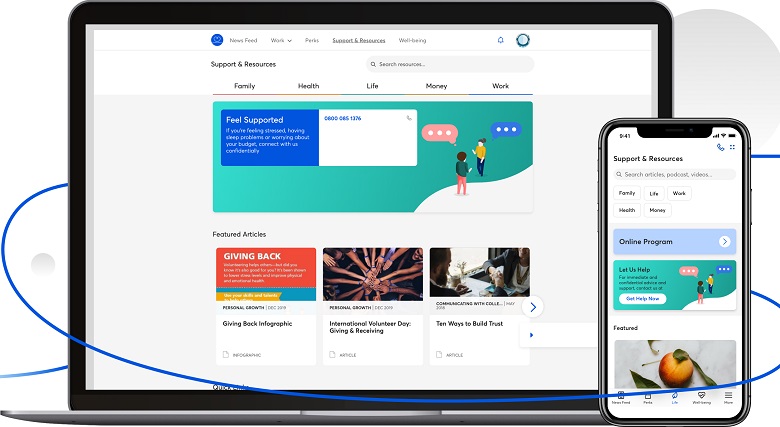Click article icon under International Volunteer Day card

click(x=332, y=354)
